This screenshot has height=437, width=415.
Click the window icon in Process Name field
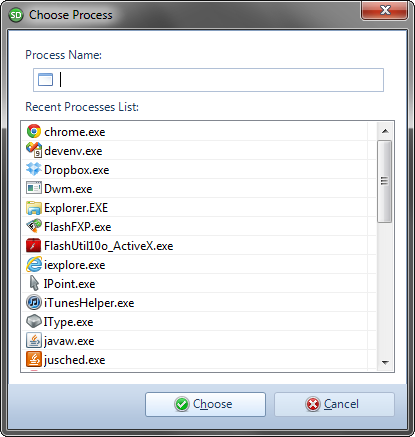click(x=45, y=80)
